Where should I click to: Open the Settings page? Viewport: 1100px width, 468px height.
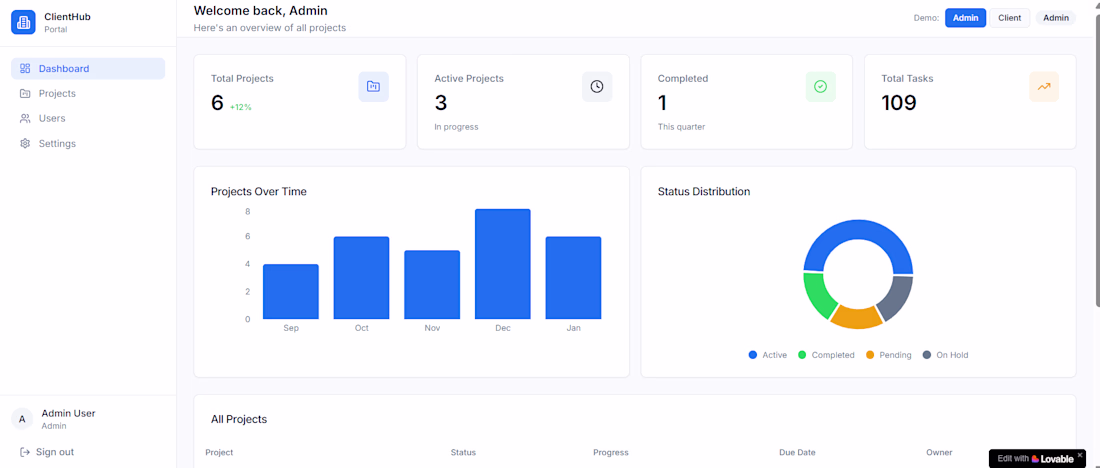click(88, 144)
